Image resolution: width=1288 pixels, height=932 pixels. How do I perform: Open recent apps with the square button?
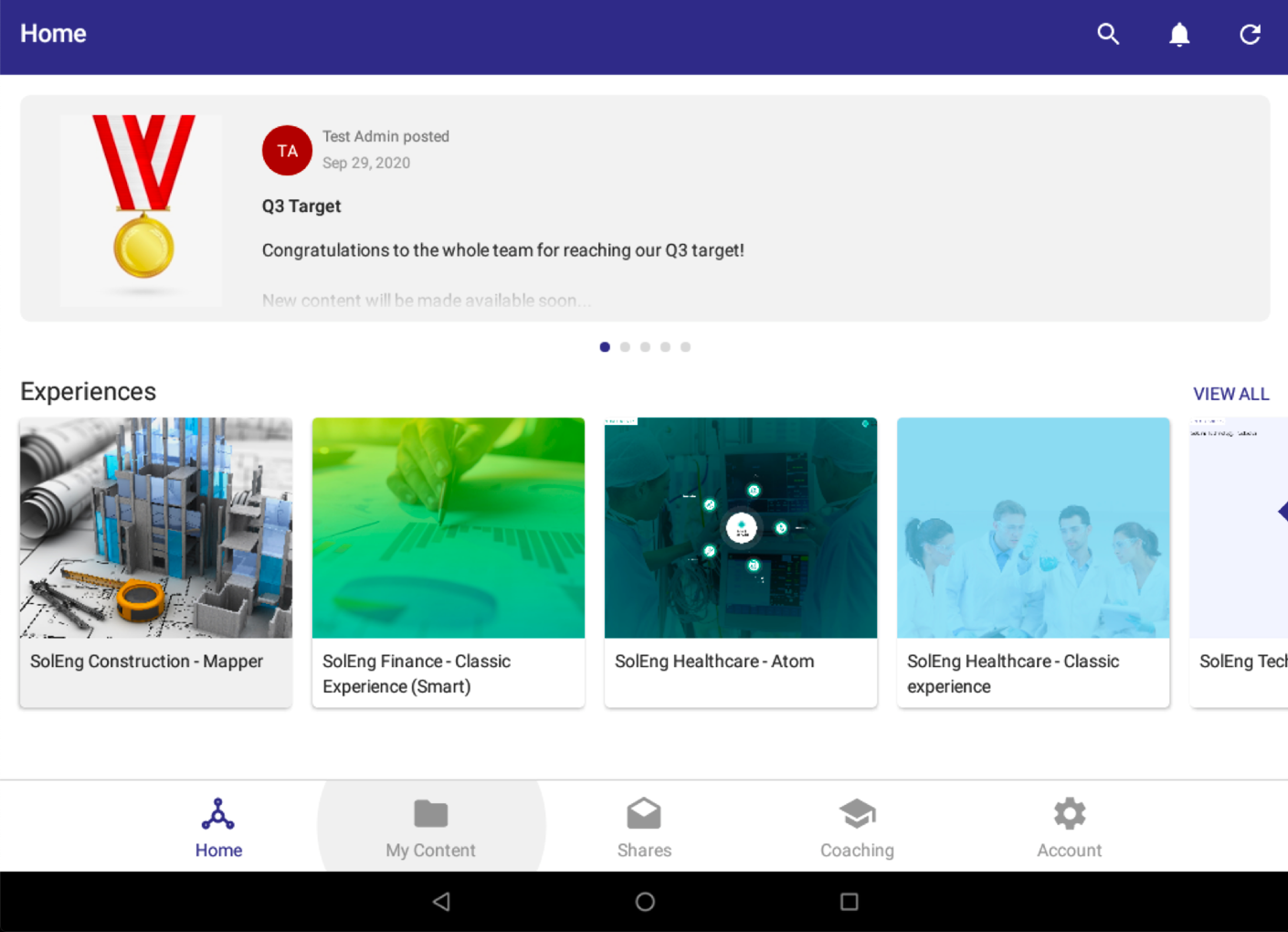[x=849, y=902]
